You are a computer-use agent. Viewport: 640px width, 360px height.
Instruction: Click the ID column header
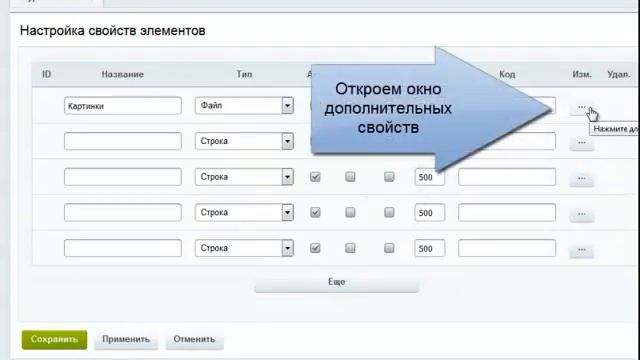click(47, 74)
